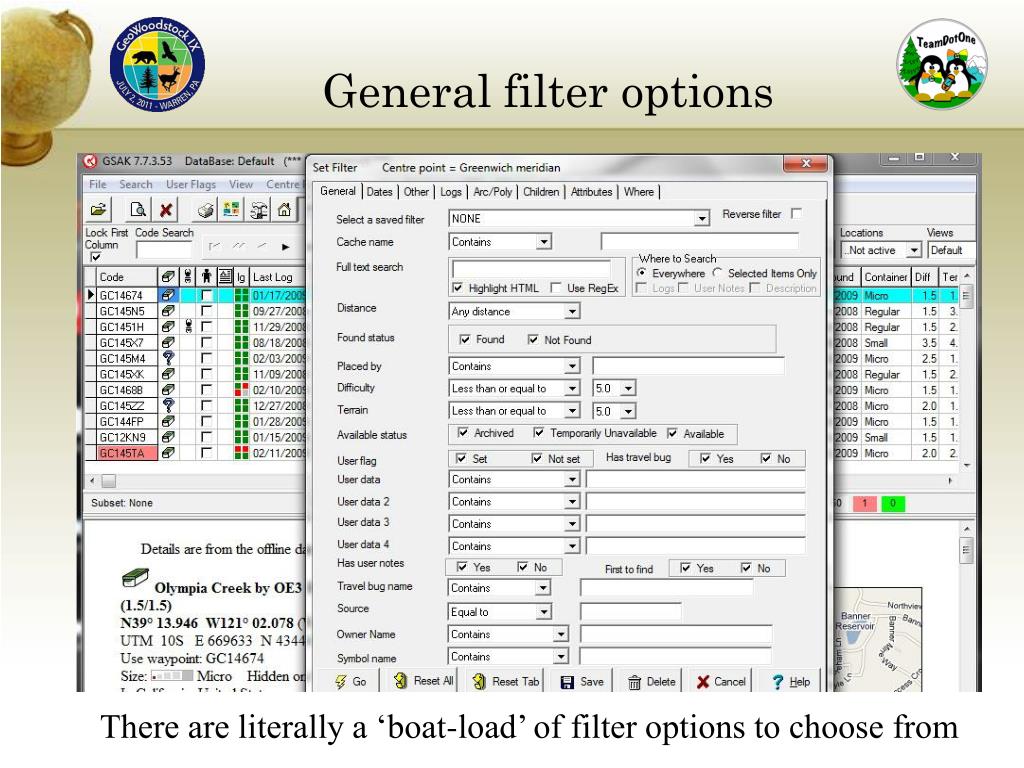Toggle Lock First Column checkbox

(96, 257)
